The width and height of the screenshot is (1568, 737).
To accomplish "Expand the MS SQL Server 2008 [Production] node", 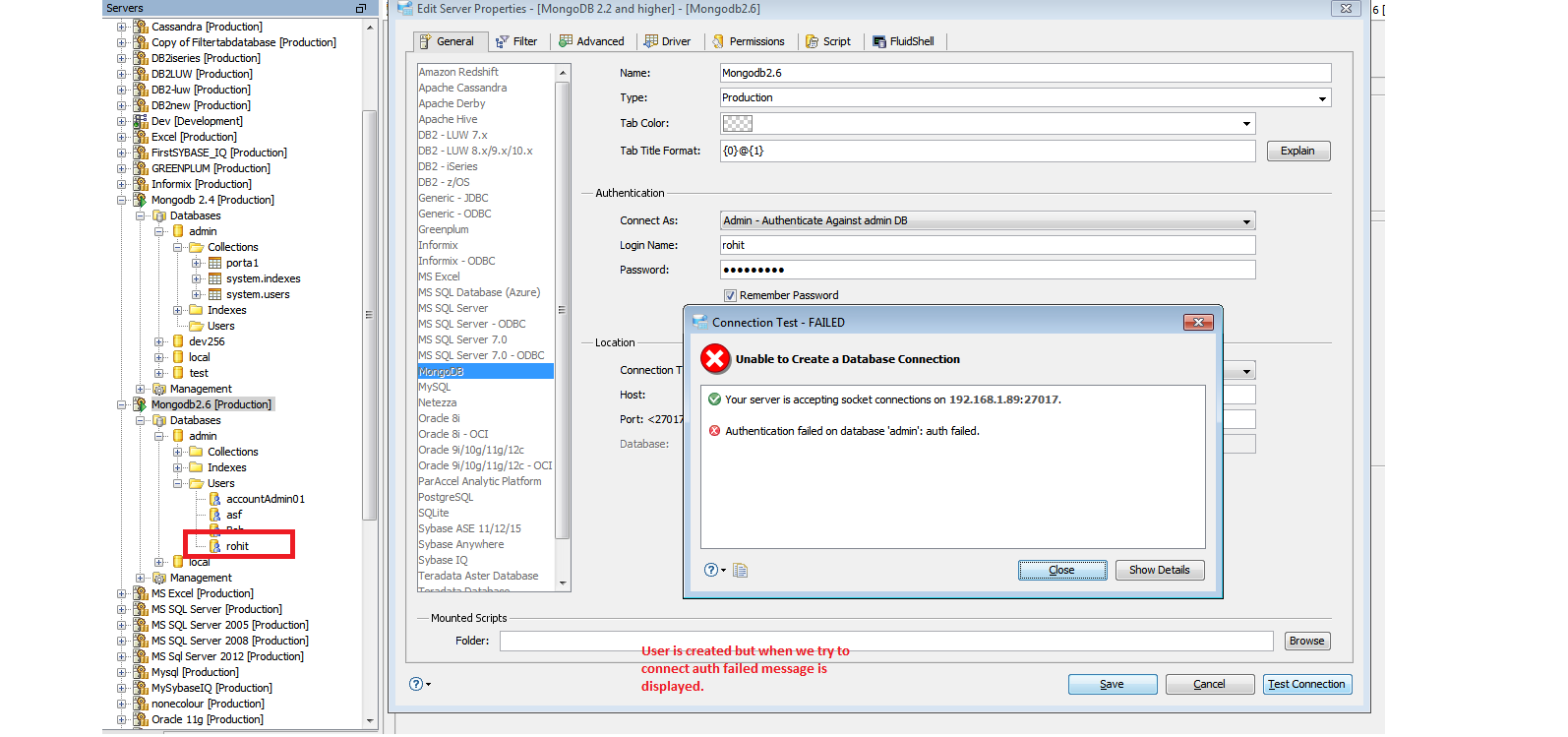I will point(122,641).
